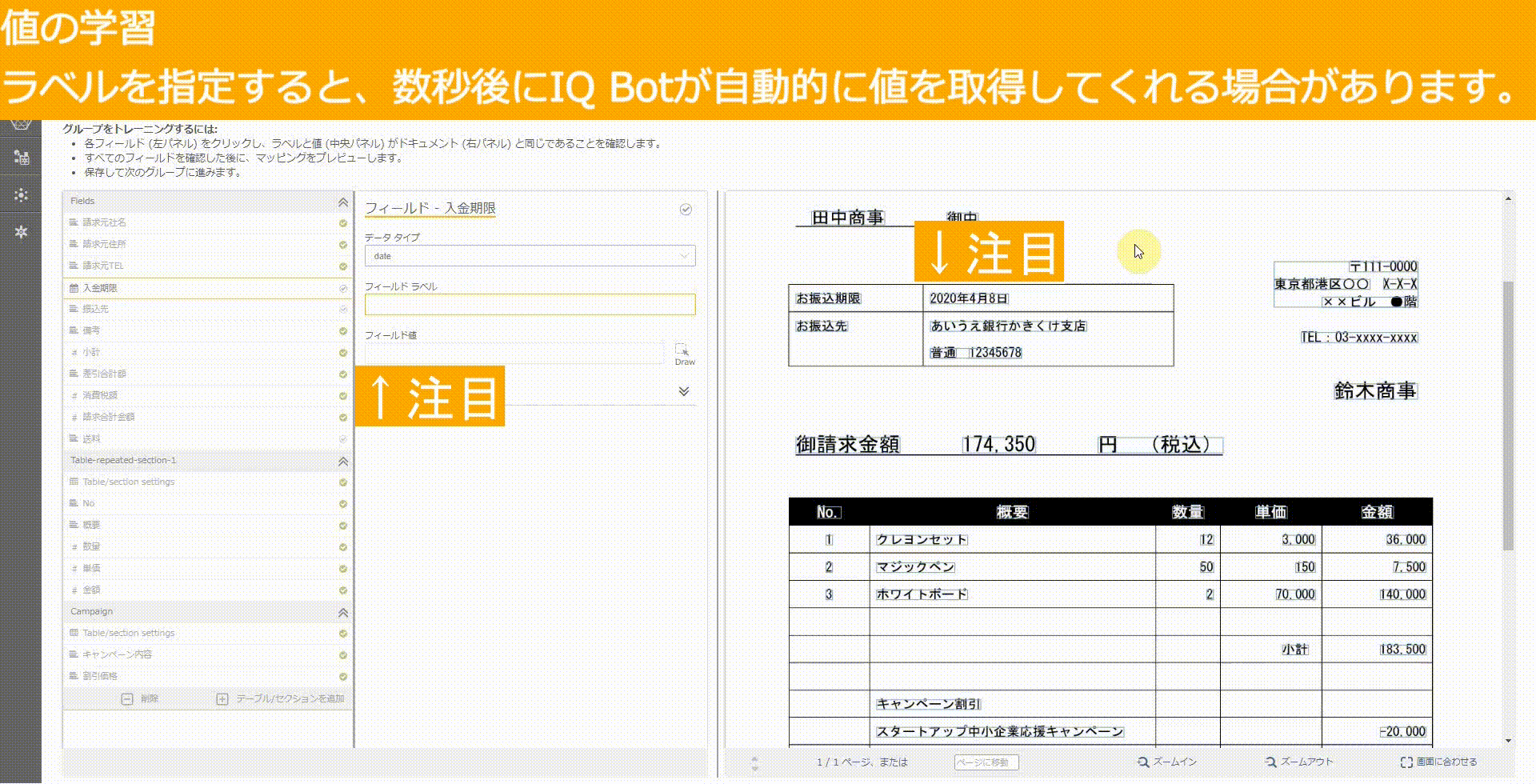Open the bot mapping icon in the sidebar
1536x784 pixels.
click(x=22, y=157)
